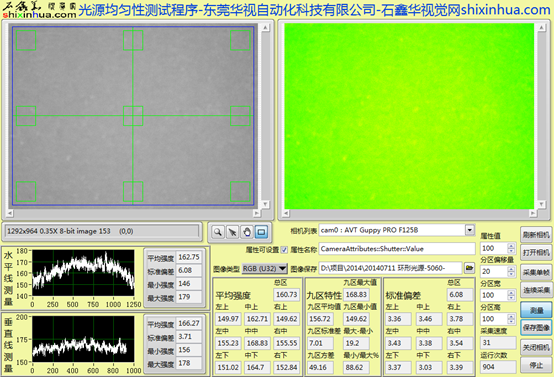Click the 属性名称 Shutter Value field
Image resolution: width=554 pixels, height=377 pixels.
coord(397,249)
